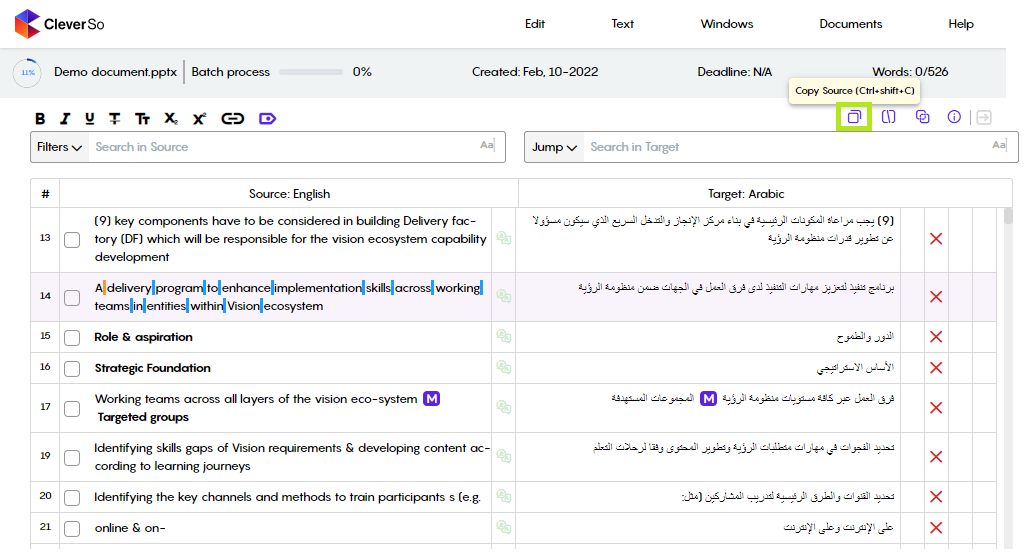This screenshot has width=1026, height=552.
Task: Open the information icon
Action: tap(954, 117)
